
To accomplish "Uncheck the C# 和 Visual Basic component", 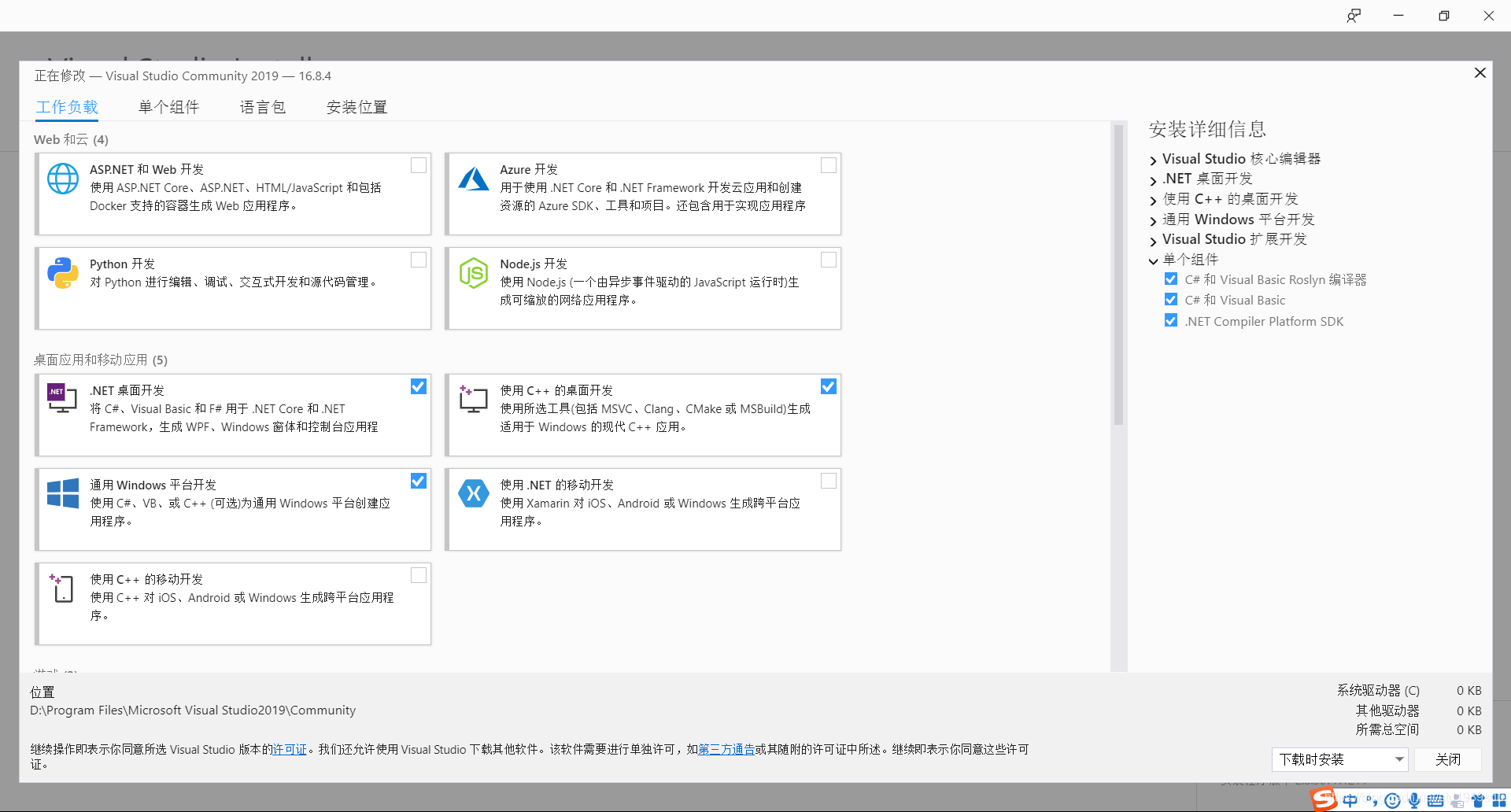I will (1171, 300).
